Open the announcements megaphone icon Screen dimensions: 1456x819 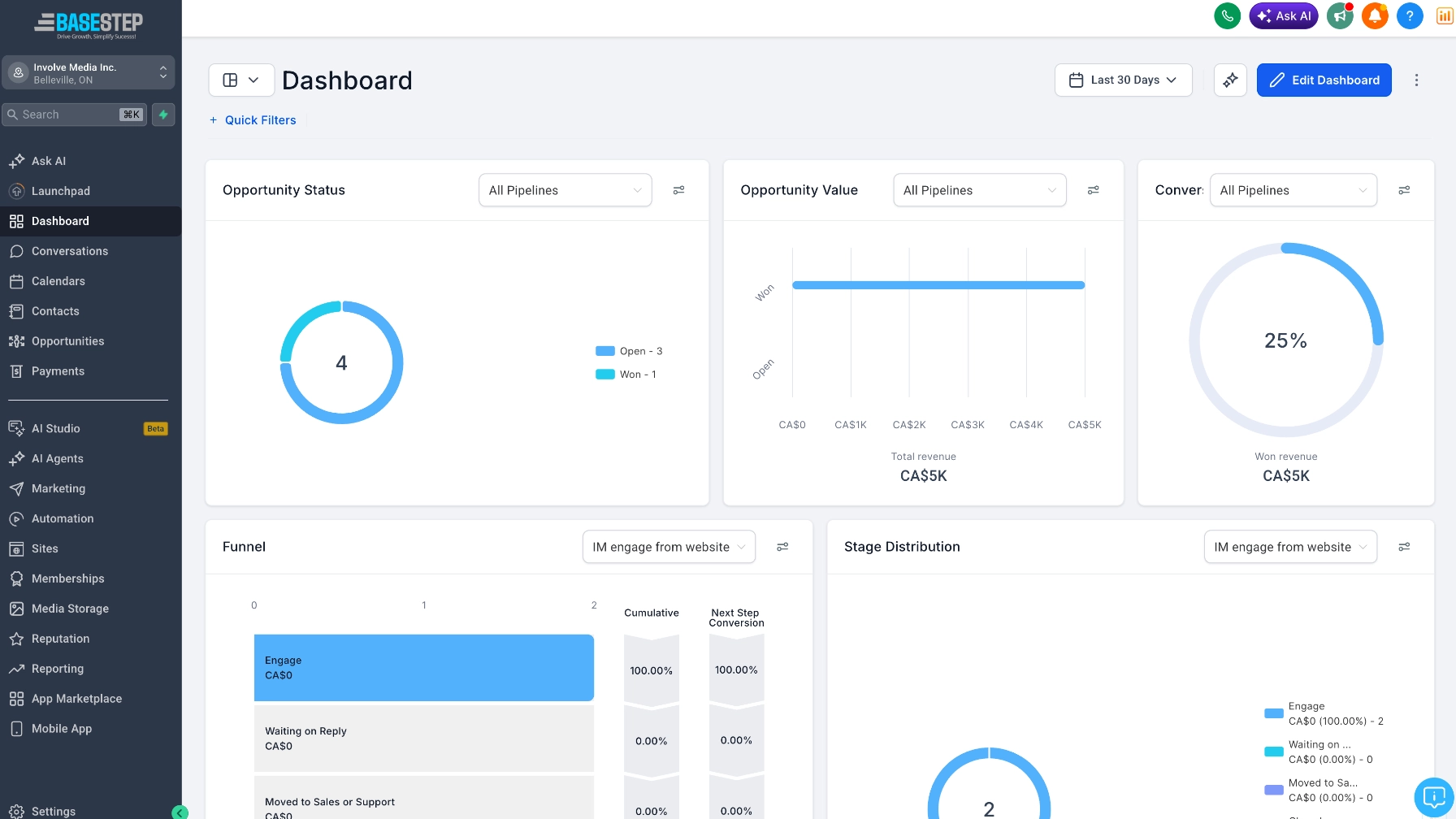tap(1340, 15)
